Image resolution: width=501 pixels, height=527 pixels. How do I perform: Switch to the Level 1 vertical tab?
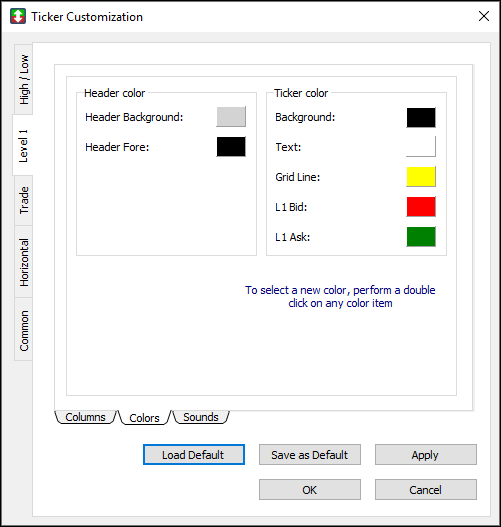click(x=23, y=146)
